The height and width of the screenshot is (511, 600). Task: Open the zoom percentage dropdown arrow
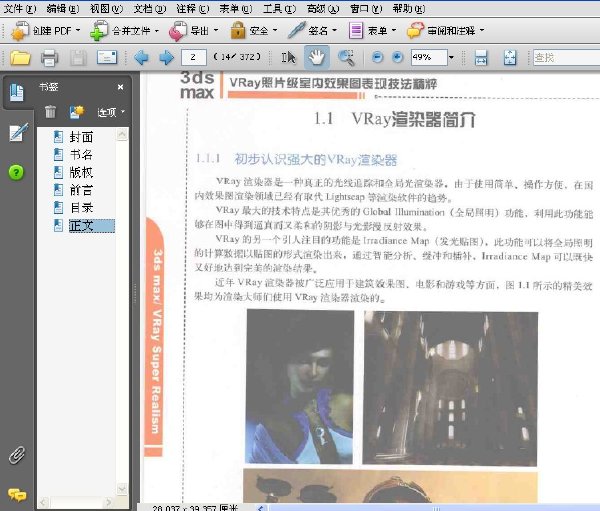[x=452, y=57]
